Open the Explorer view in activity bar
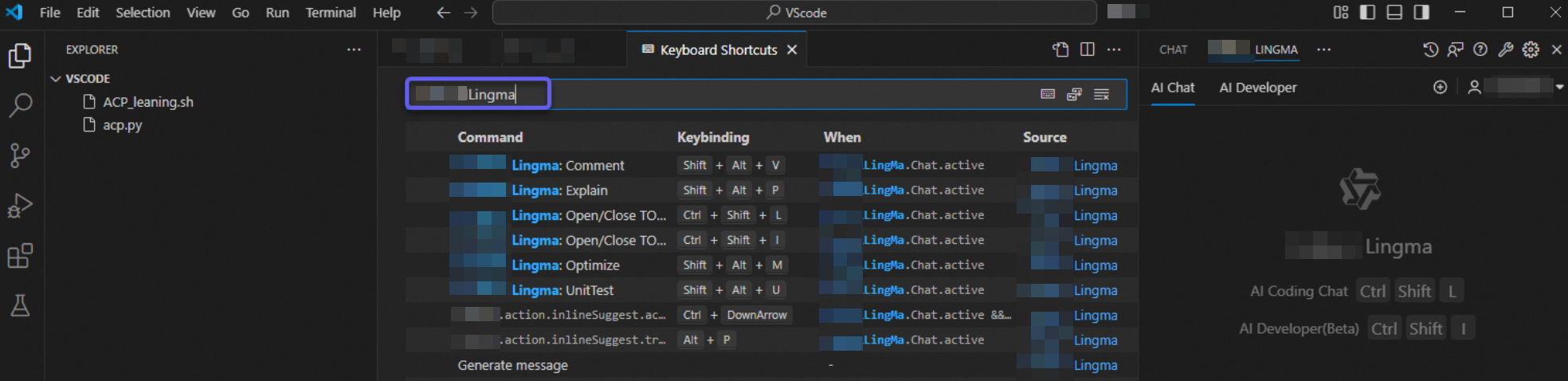Screen dimensions: 1568x381 pyautogui.click(x=20, y=56)
